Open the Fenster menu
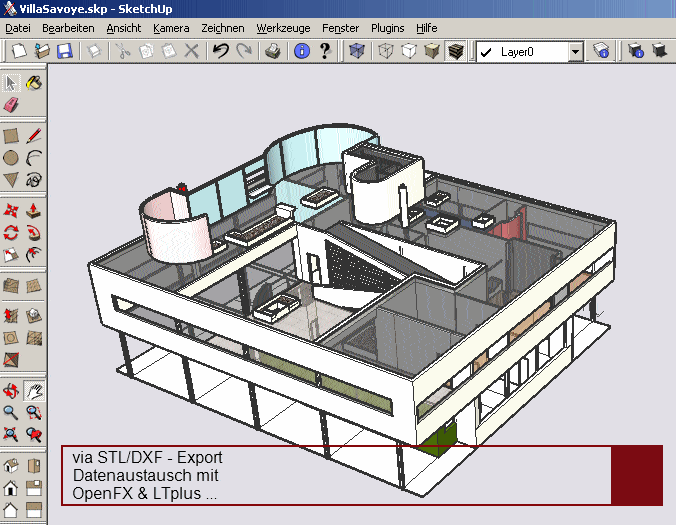 [341, 28]
